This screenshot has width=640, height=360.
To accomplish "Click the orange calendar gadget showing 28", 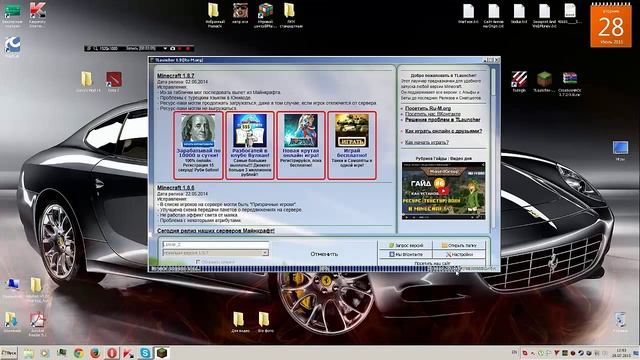I will coord(611,24).
